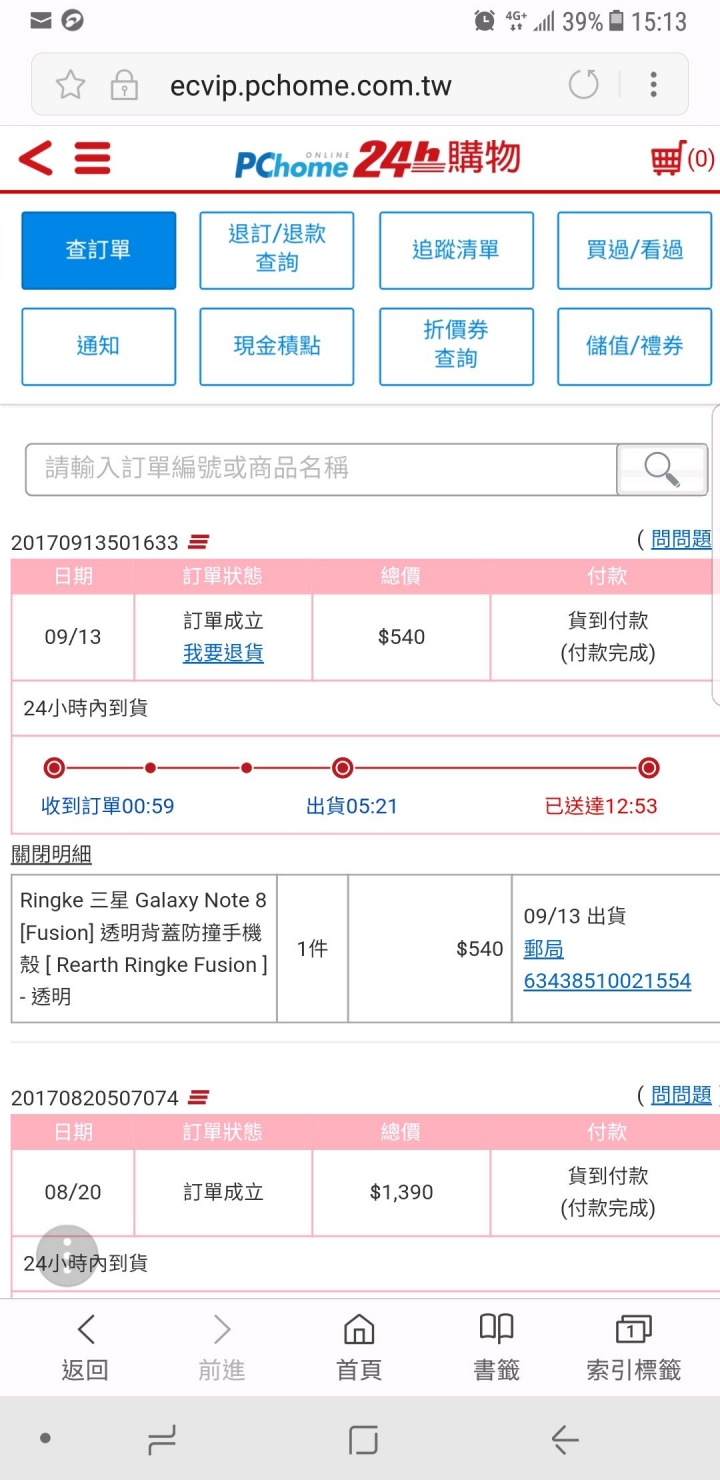
Task: Click the 我要退貨 link
Action: click(223, 653)
